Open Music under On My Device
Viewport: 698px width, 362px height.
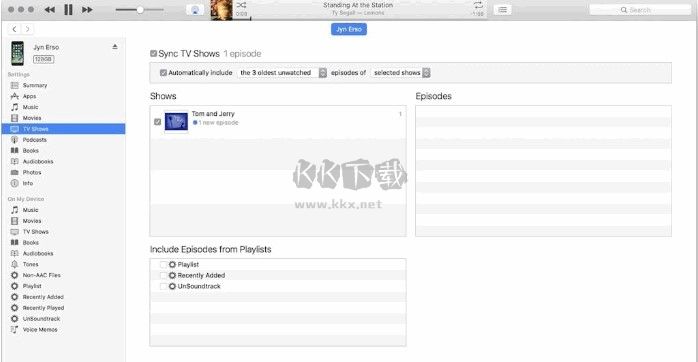pos(30,210)
